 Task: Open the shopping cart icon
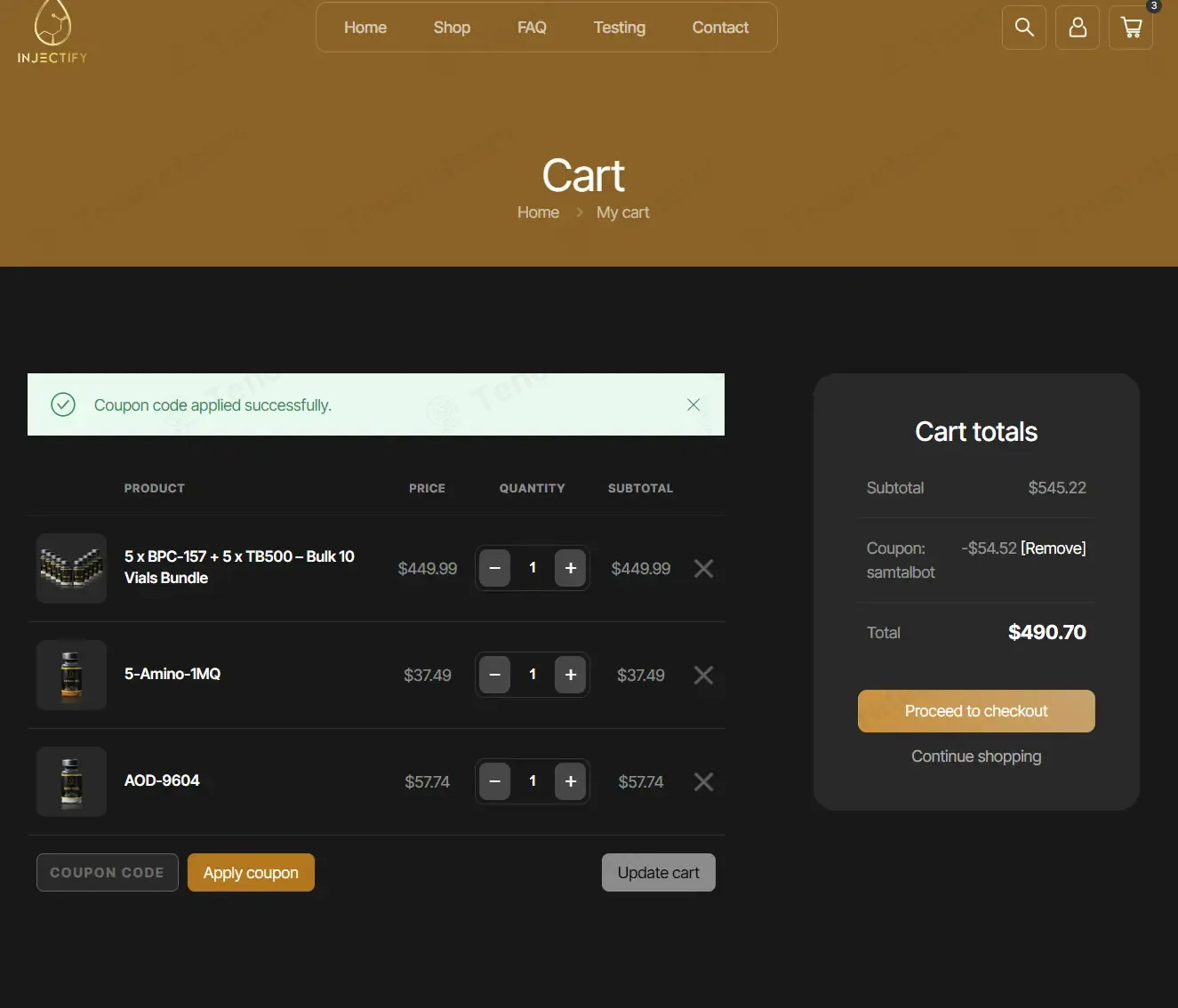pos(1131,28)
